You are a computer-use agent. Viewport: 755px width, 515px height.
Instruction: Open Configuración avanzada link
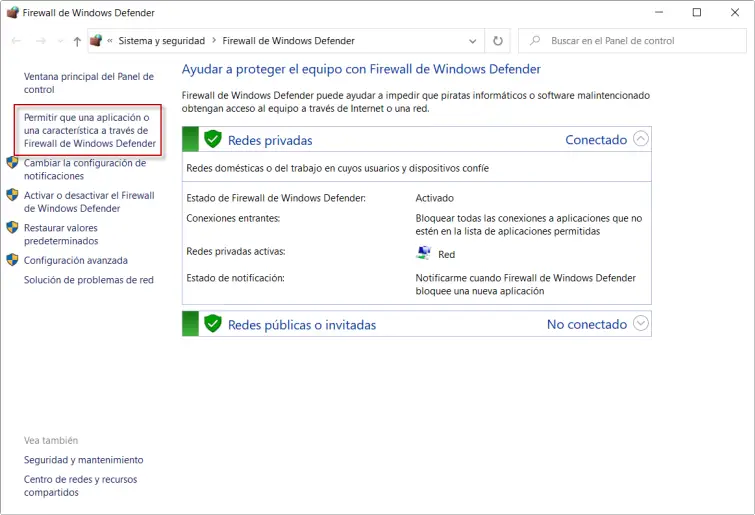click(x=75, y=261)
